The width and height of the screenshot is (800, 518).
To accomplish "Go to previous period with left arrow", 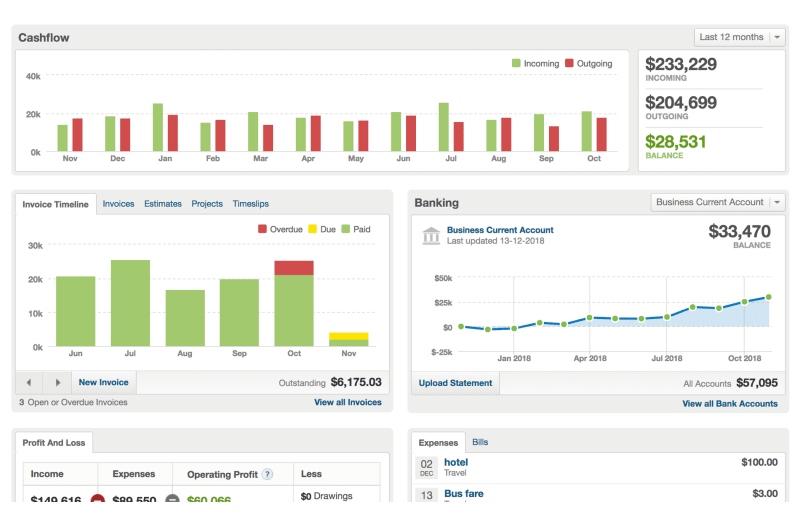I will pos(29,382).
